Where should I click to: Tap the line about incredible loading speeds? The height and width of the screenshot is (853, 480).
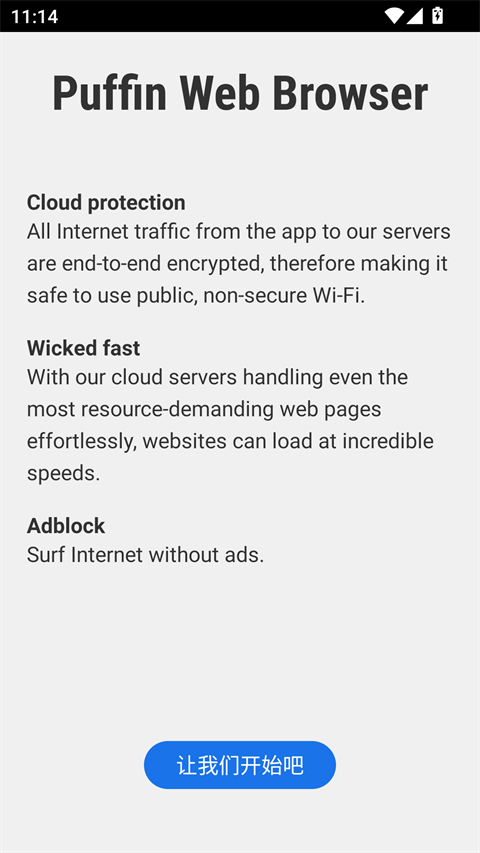(230, 441)
